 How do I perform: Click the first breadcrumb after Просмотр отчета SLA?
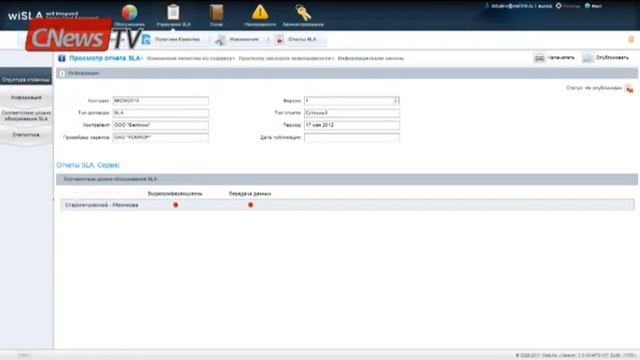pyautogui.click(x=189, y=59)
